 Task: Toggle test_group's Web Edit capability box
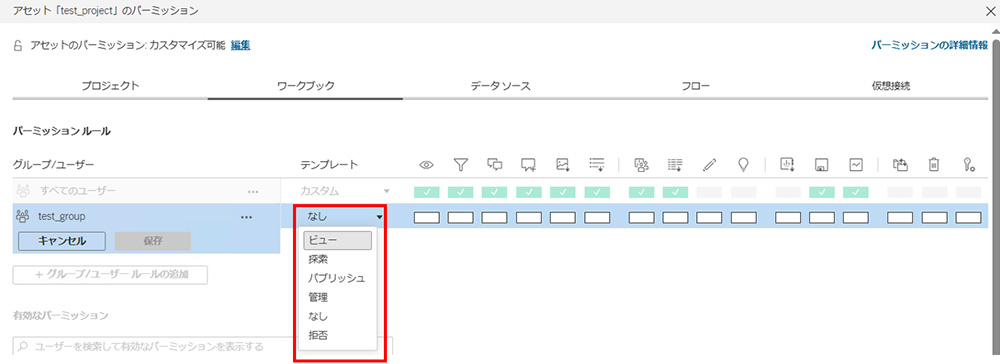(709, 217)
